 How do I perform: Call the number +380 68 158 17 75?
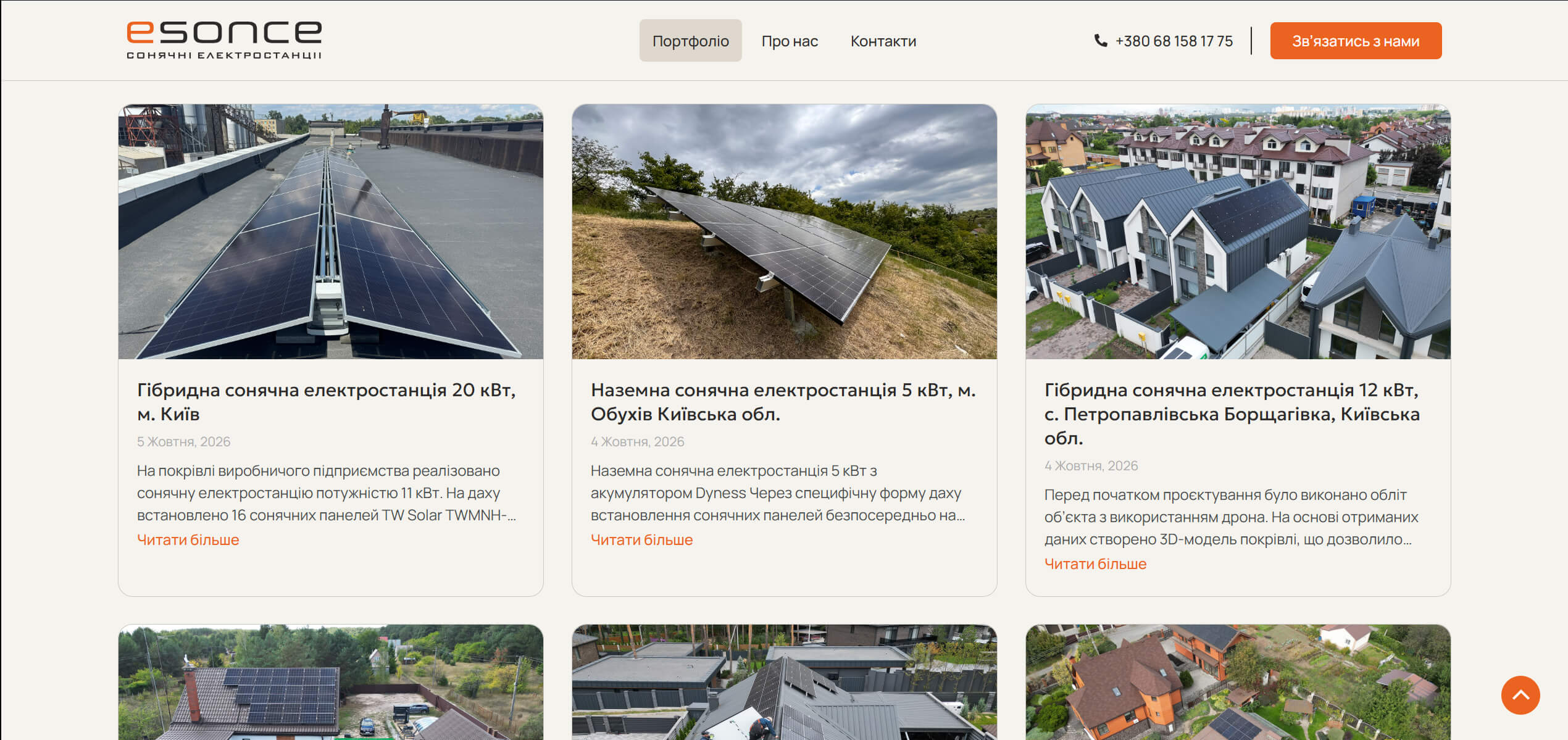click(x=1174, y=41)
